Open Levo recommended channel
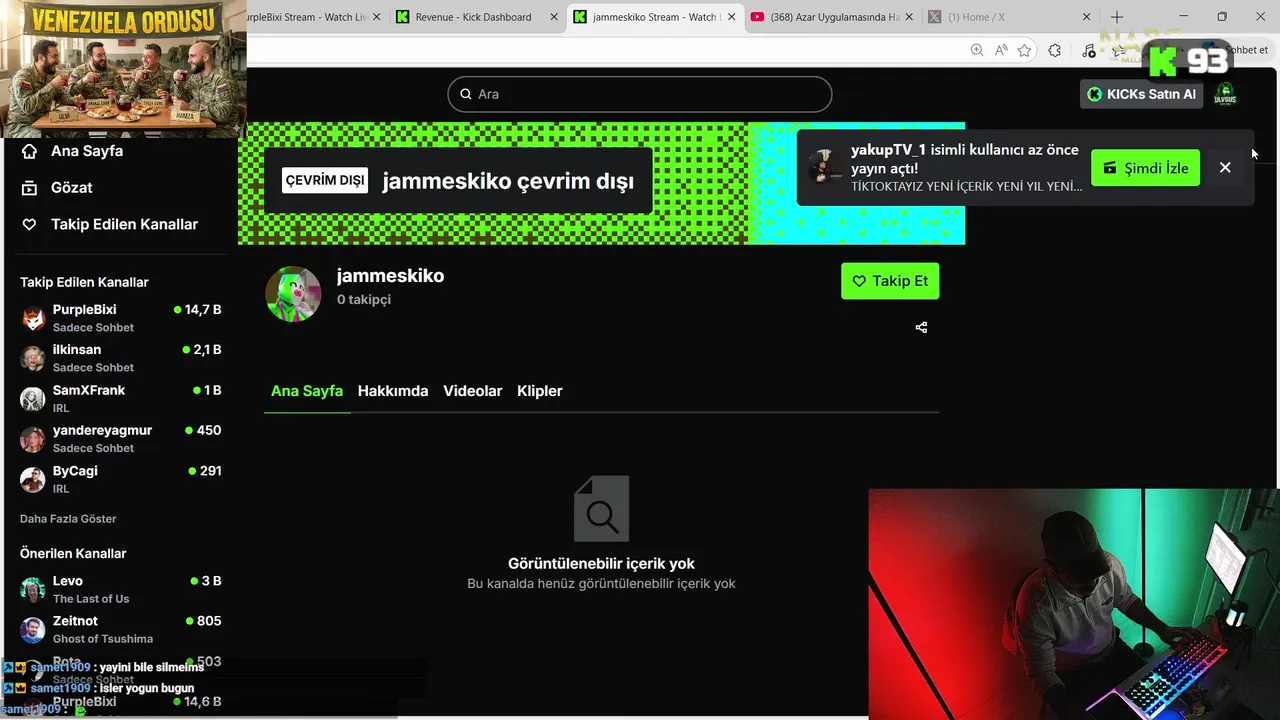 pos(121,589)
